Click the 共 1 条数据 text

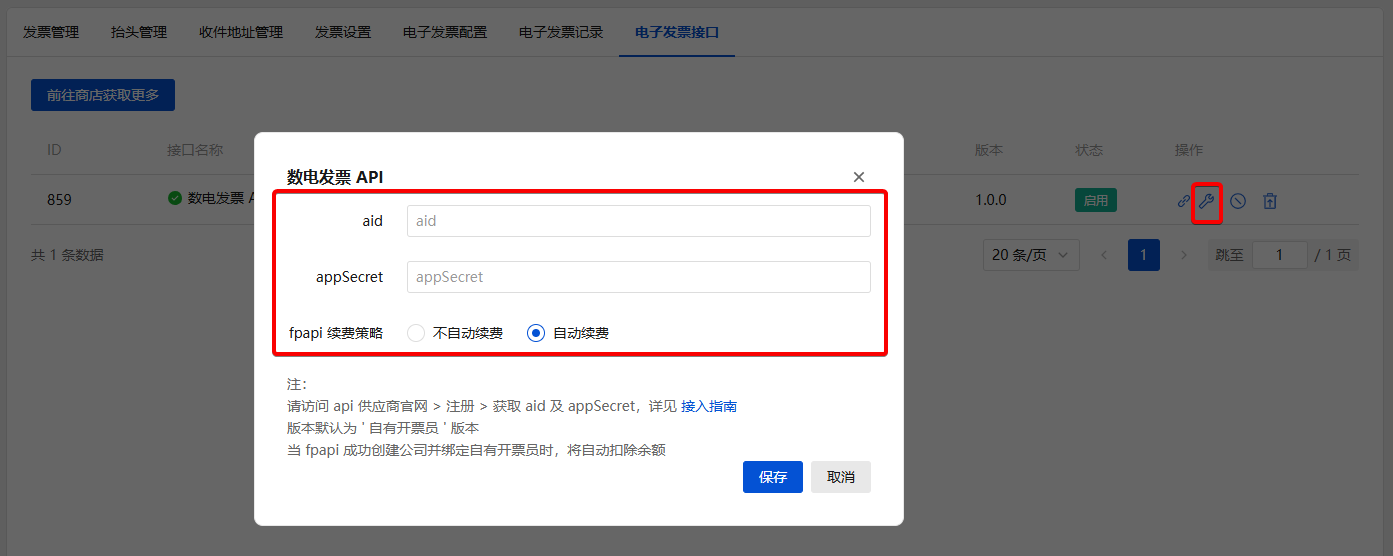(67, 255)
